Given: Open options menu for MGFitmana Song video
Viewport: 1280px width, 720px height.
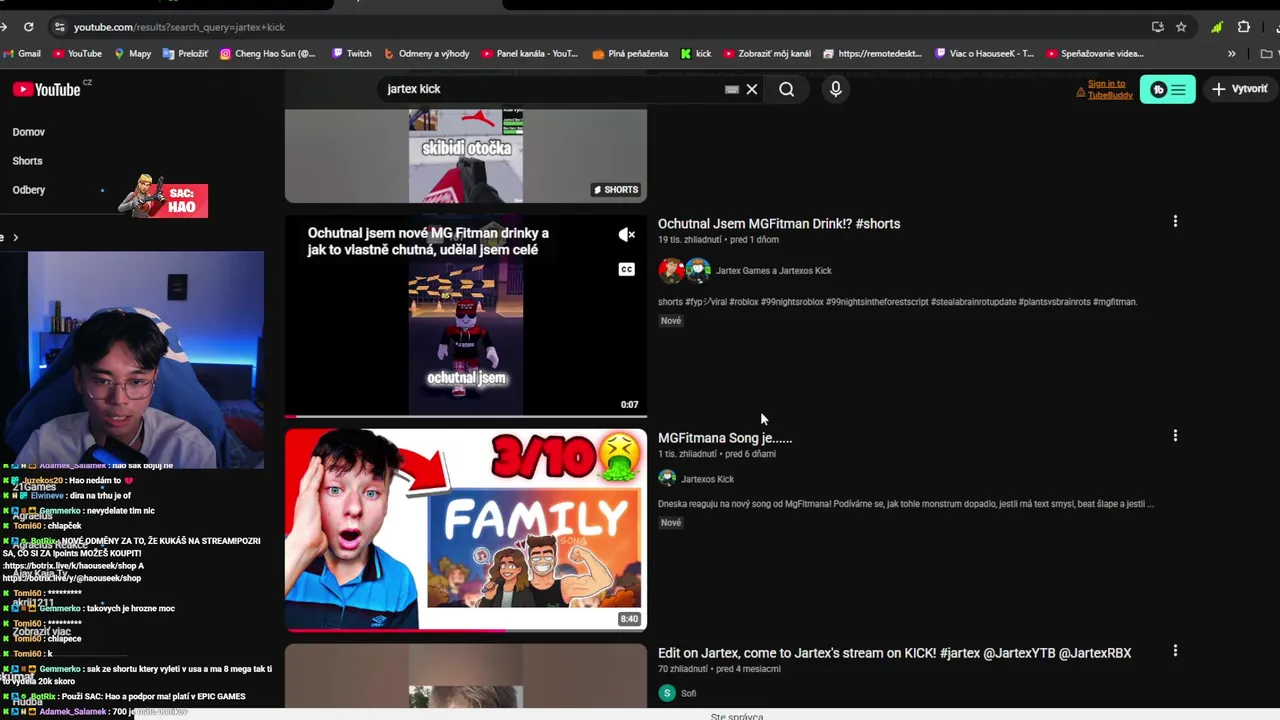Looking at the screenshot, I should click(1175, 435).
